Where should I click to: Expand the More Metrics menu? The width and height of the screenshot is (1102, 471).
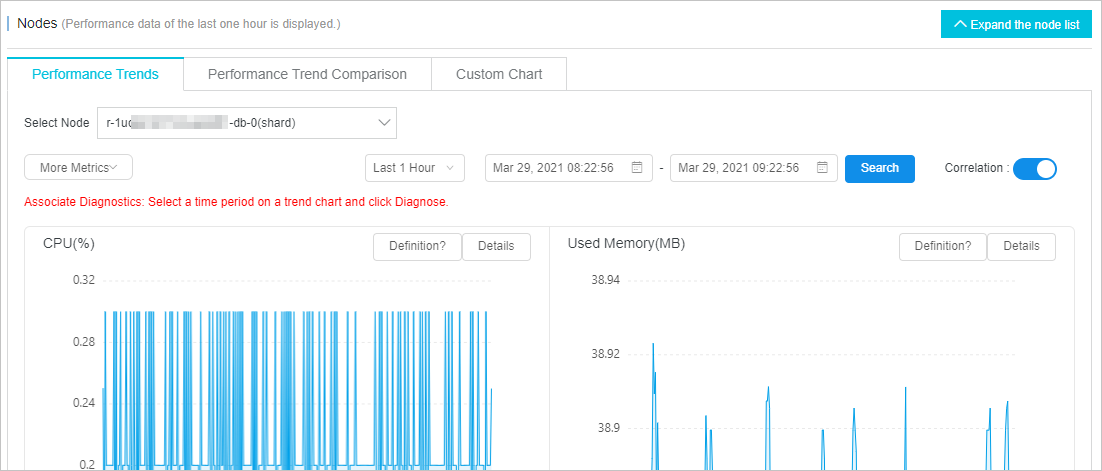click(78, 167)
